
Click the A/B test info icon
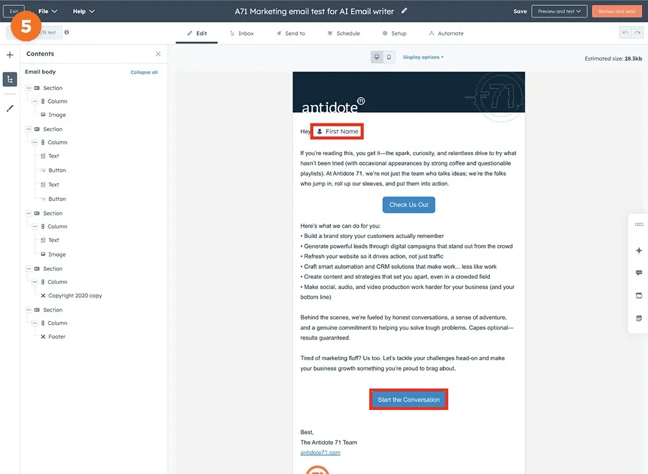point(67,32)
